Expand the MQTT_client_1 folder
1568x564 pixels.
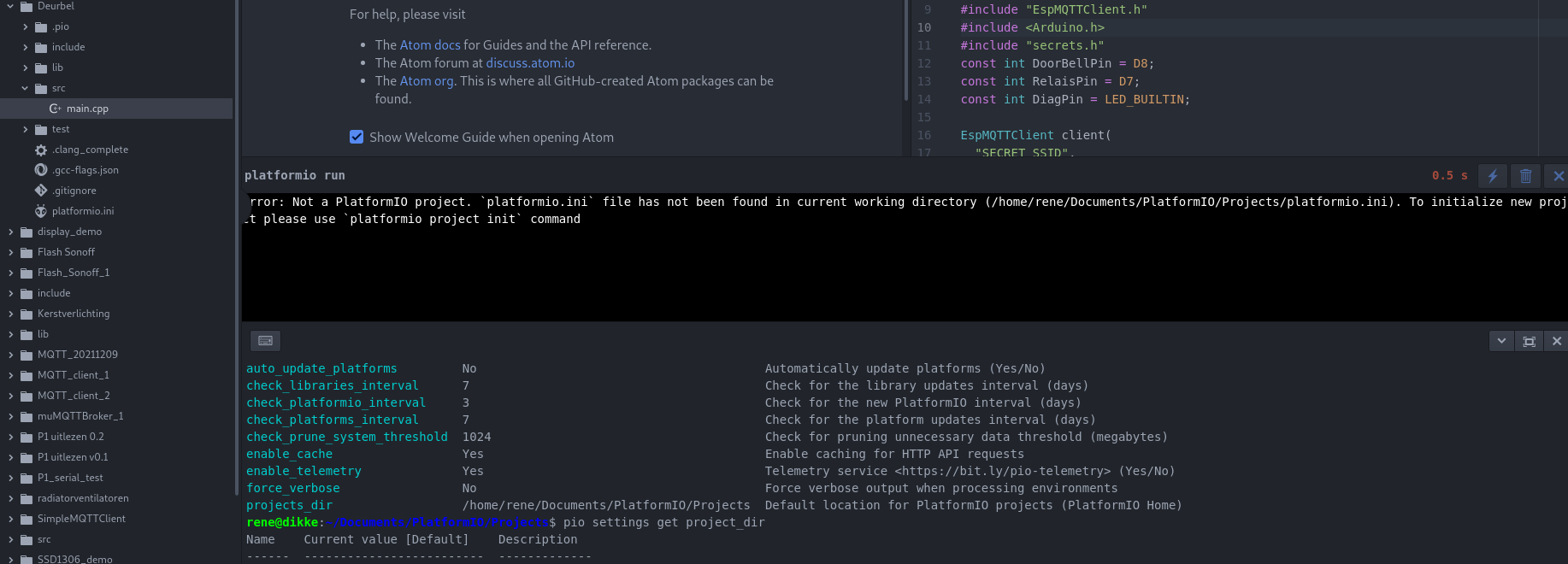pos(10,375)
